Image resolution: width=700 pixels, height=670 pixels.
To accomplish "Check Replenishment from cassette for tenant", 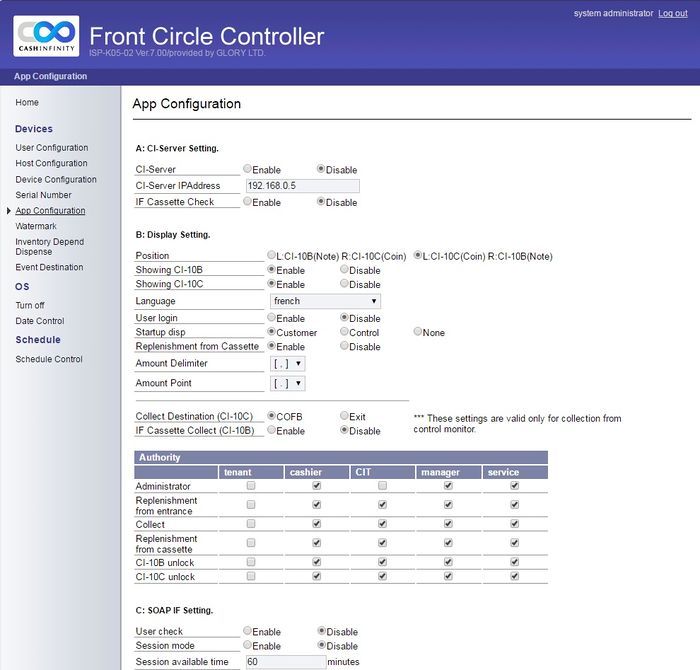I will [x=251, y=543].
